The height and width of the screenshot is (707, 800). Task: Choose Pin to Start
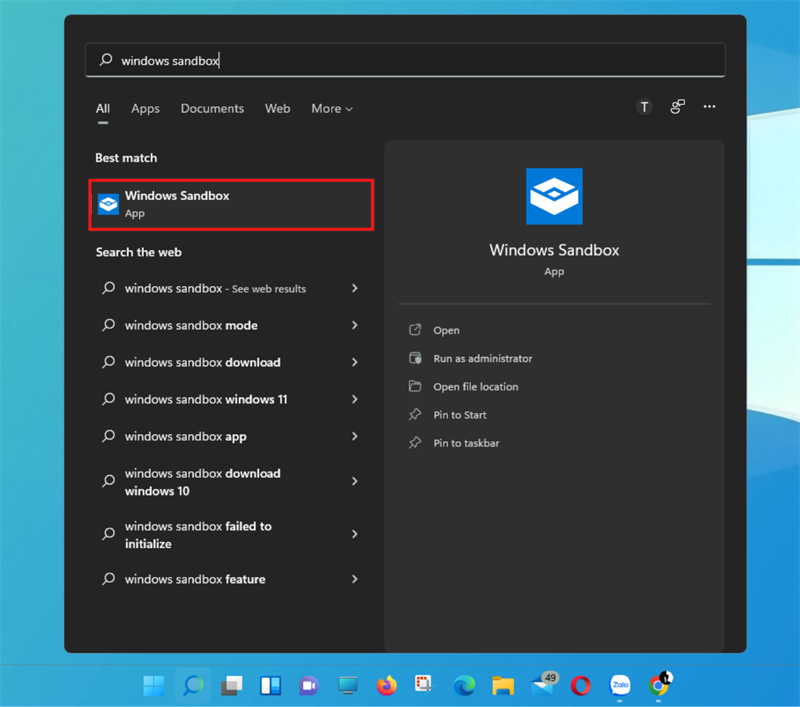[460, 415]
